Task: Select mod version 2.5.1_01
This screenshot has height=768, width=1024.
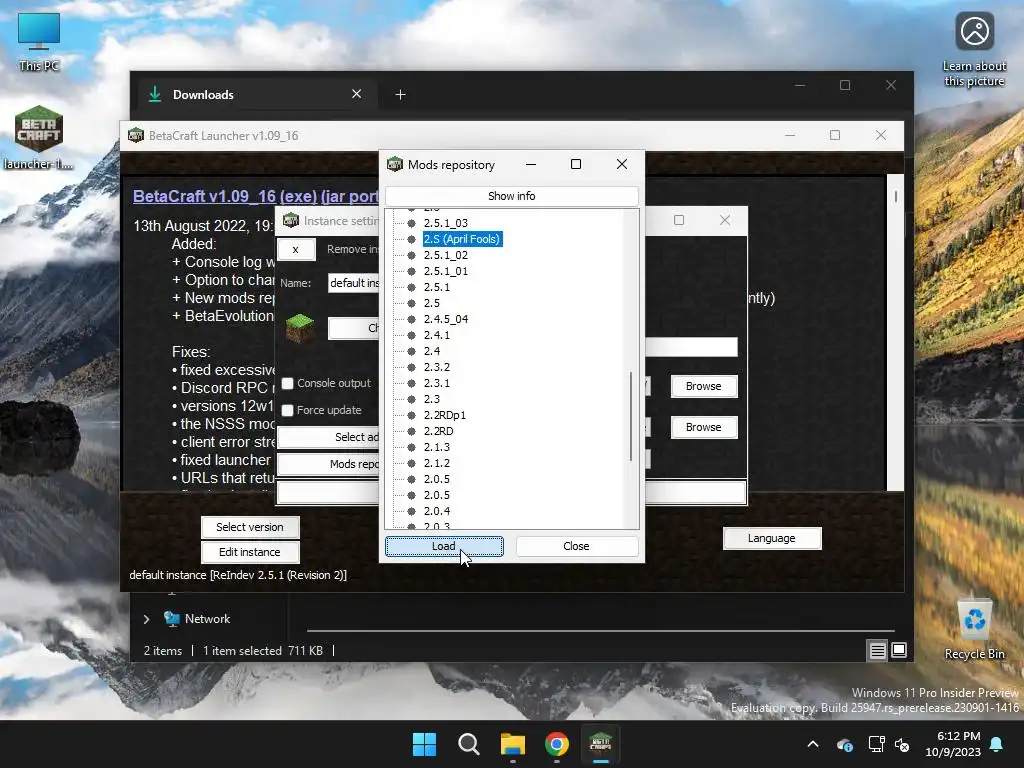Action: point(445,271)
